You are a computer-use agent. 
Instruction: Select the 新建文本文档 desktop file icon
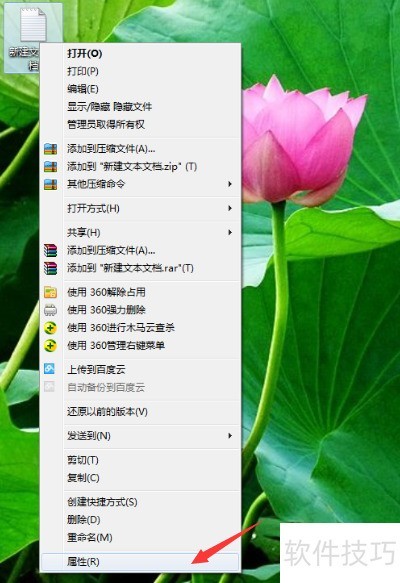[33, 37]
